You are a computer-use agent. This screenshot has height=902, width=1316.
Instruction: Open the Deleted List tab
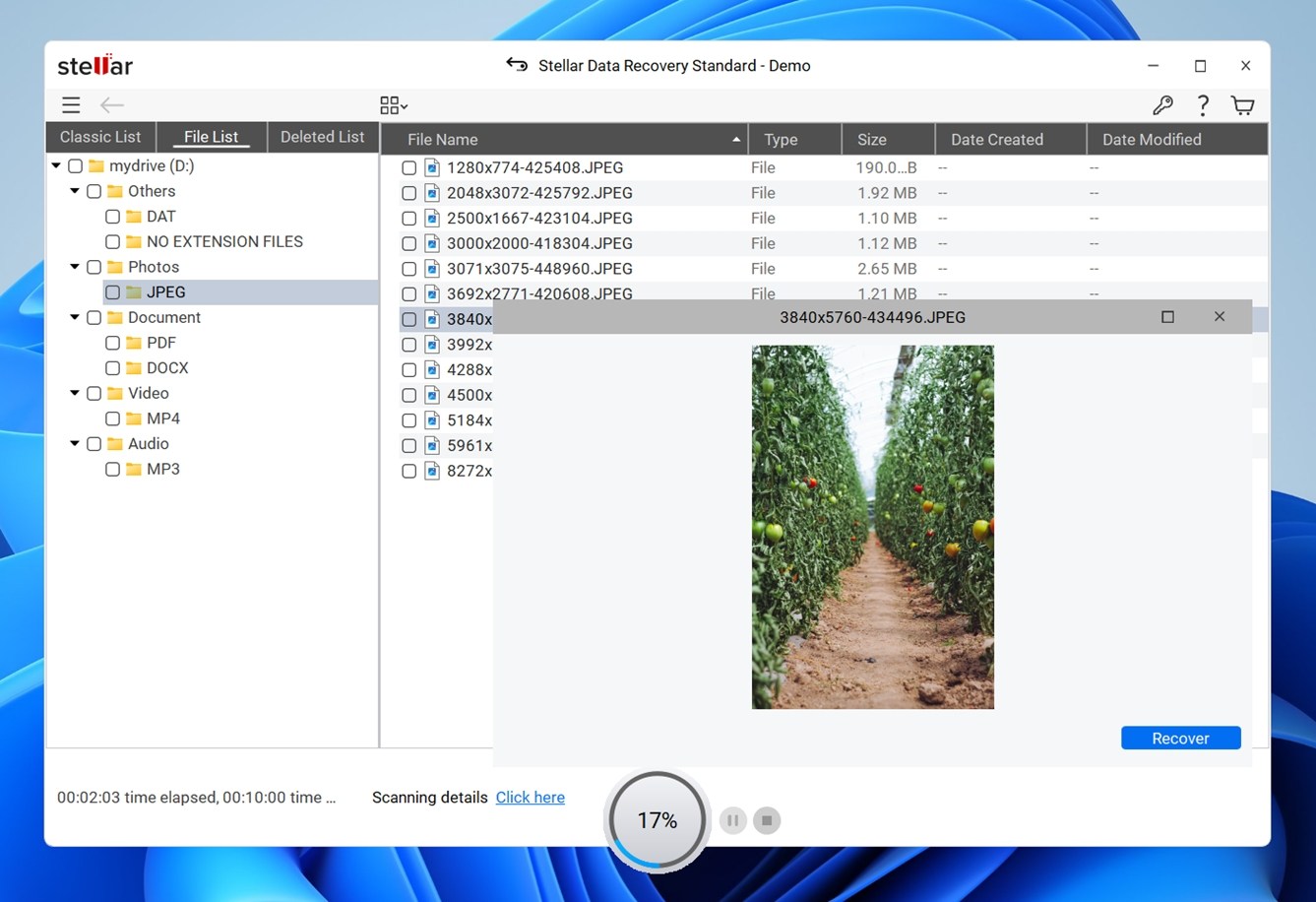pyautogui.click(x=322, y=136)
